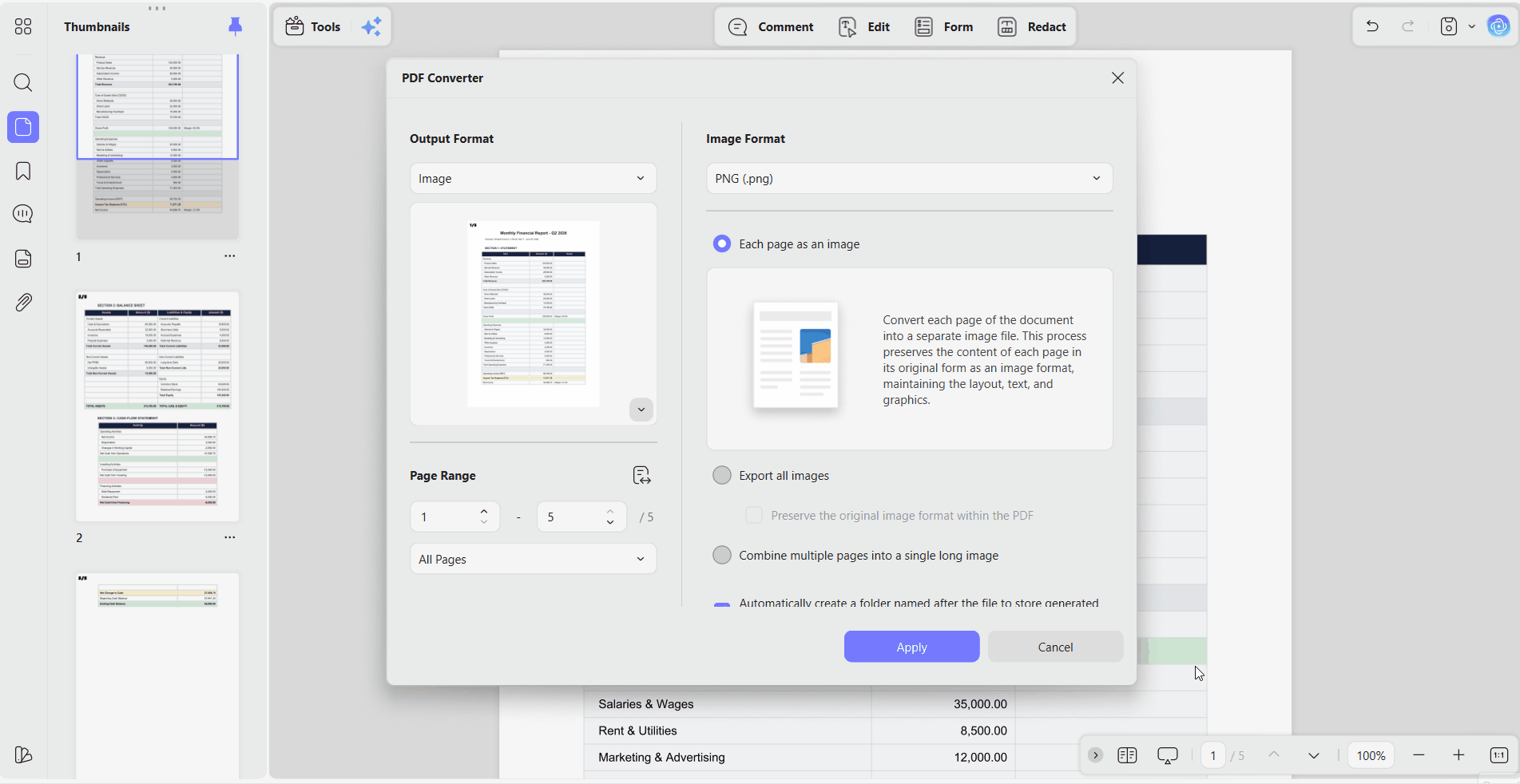Select page 3 thumbnail
1520x784 pixels.
click(157, 675)
